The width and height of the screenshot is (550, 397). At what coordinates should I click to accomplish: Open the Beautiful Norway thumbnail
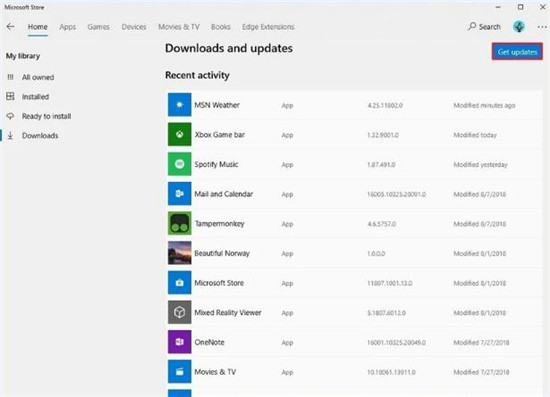pyautogui.click(x=180, y=253)
